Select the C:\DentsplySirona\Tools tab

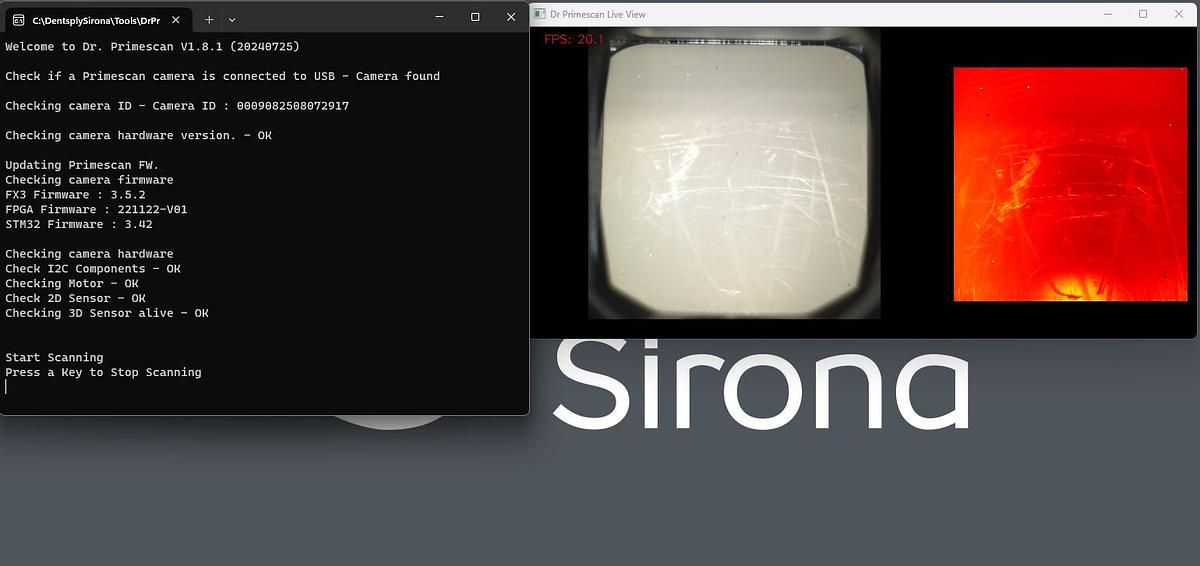pos(95,19)
